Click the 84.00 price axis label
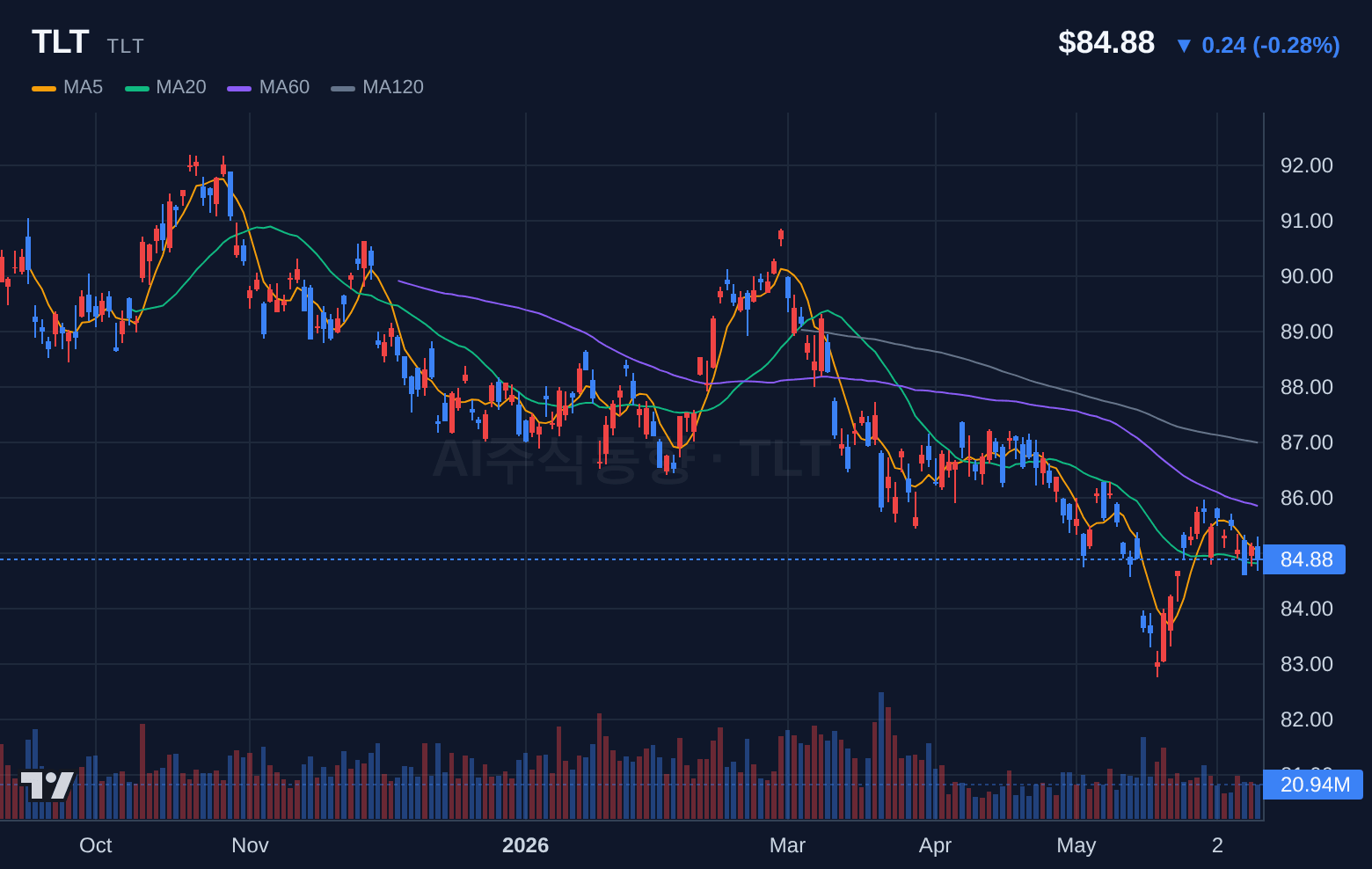The height and width of the screenshot is (869, 1372). pyautogui.click(x=1307, y=609)
